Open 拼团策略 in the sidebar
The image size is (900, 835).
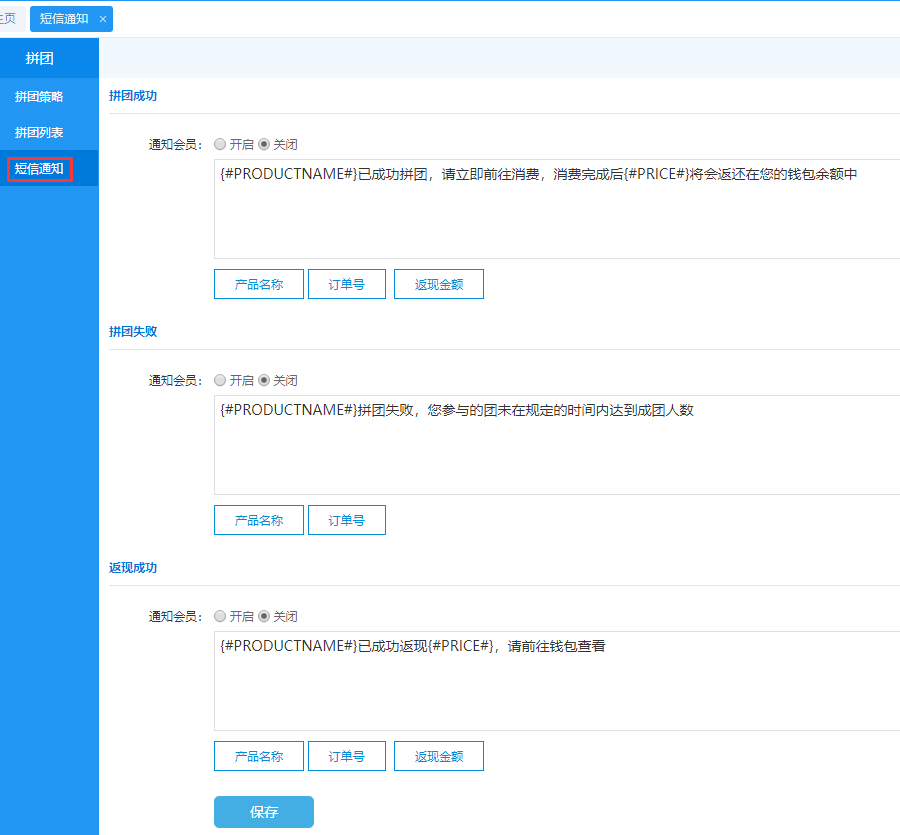[39, 97]
